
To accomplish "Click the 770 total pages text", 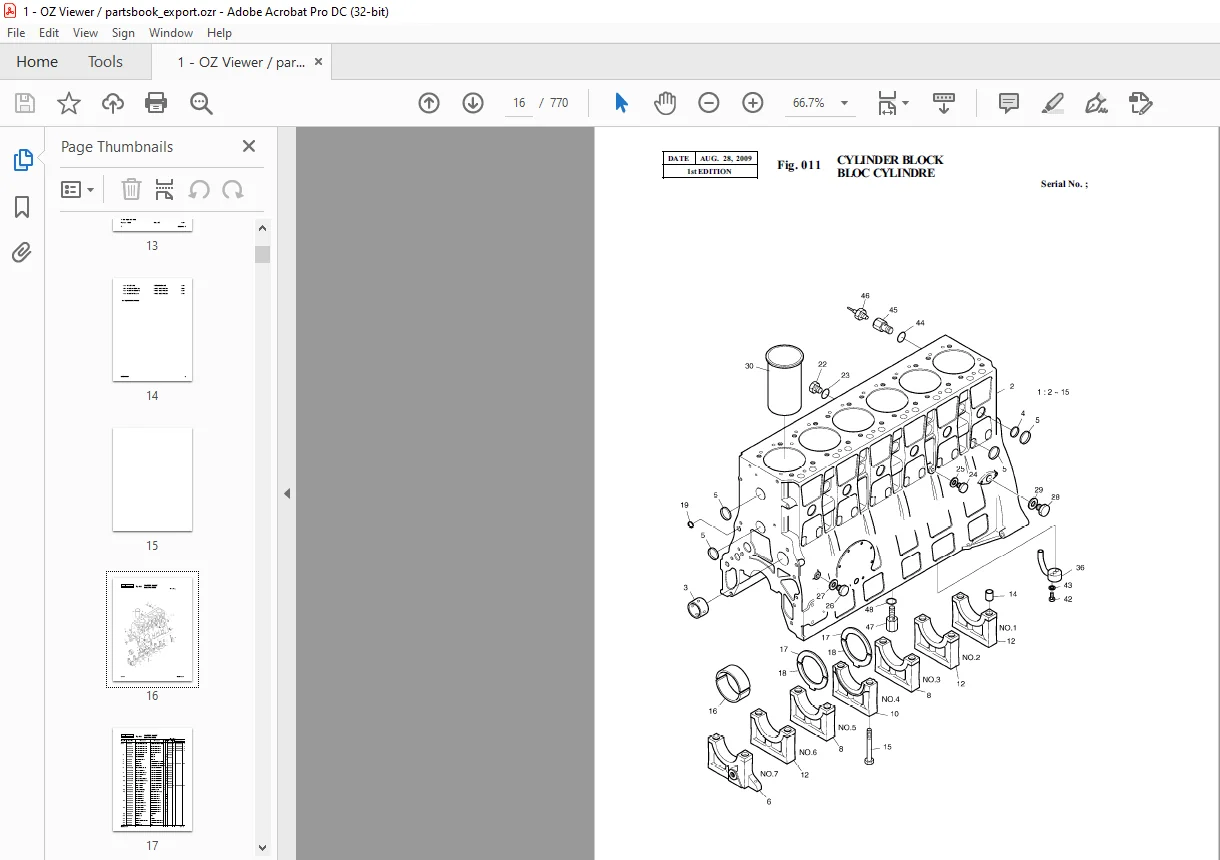I will pos(559,103).
